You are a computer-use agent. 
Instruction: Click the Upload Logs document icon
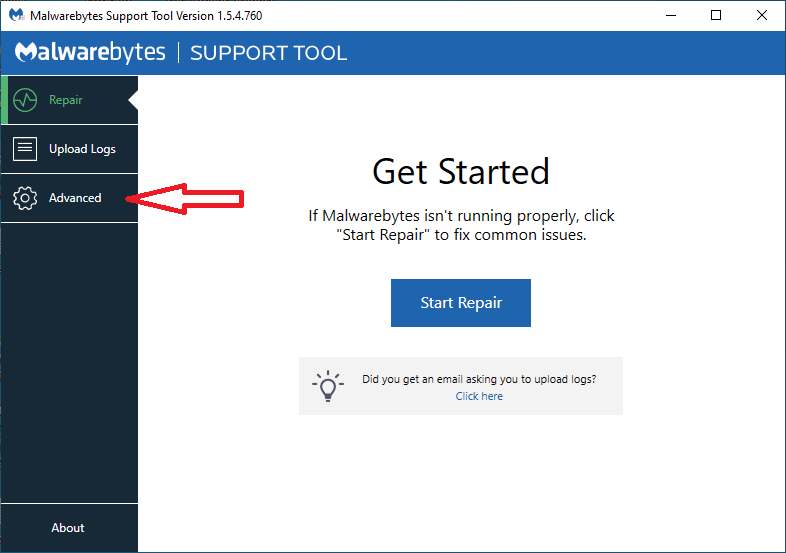pos(25,149)
